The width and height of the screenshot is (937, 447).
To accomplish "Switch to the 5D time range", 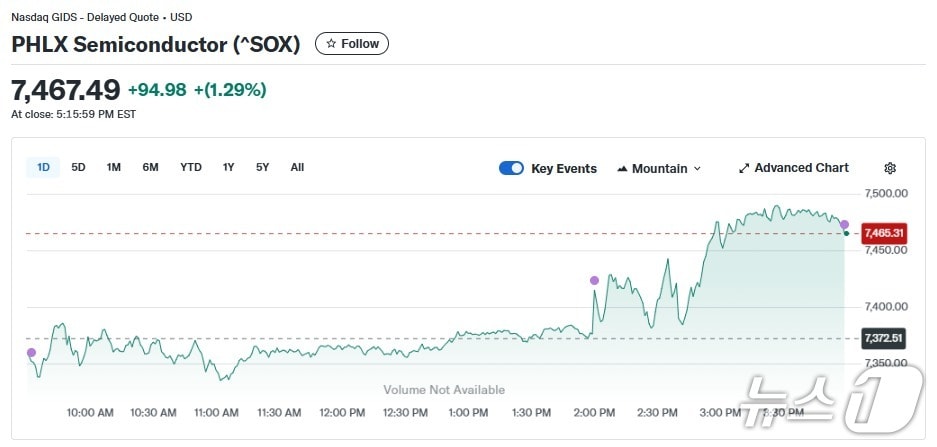I will (78, 168).
